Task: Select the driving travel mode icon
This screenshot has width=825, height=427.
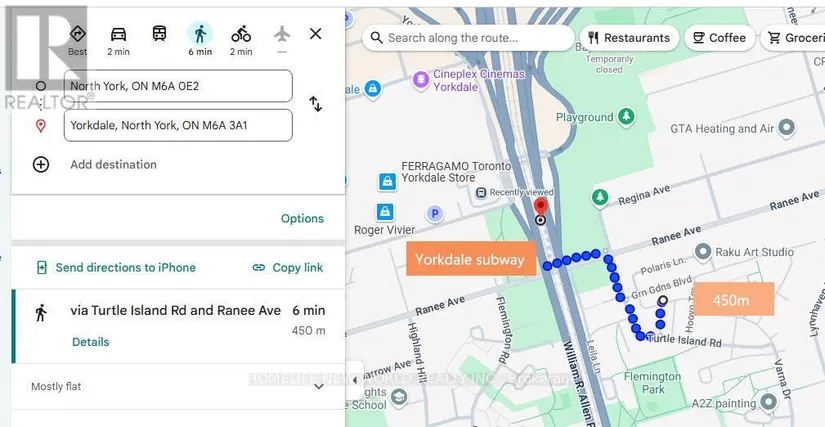Action: tap(118, 35)
